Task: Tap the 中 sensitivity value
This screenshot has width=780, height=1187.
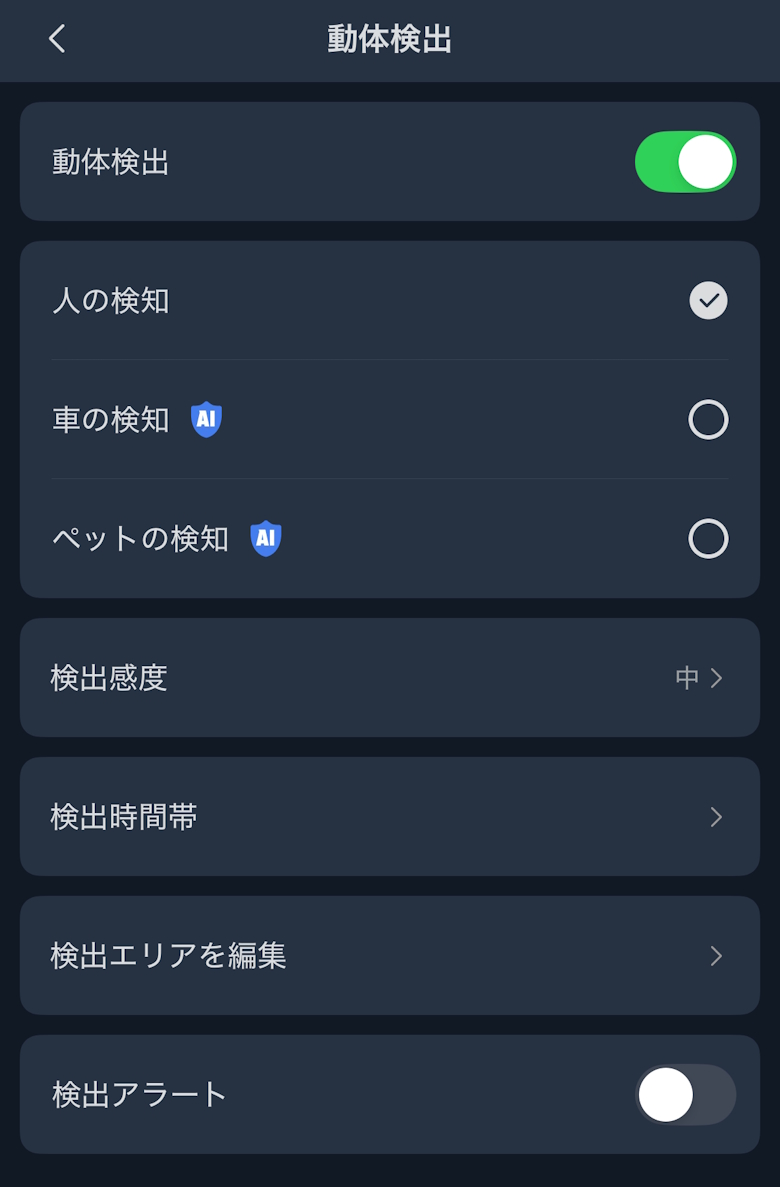Action: [x=687, y=678]
